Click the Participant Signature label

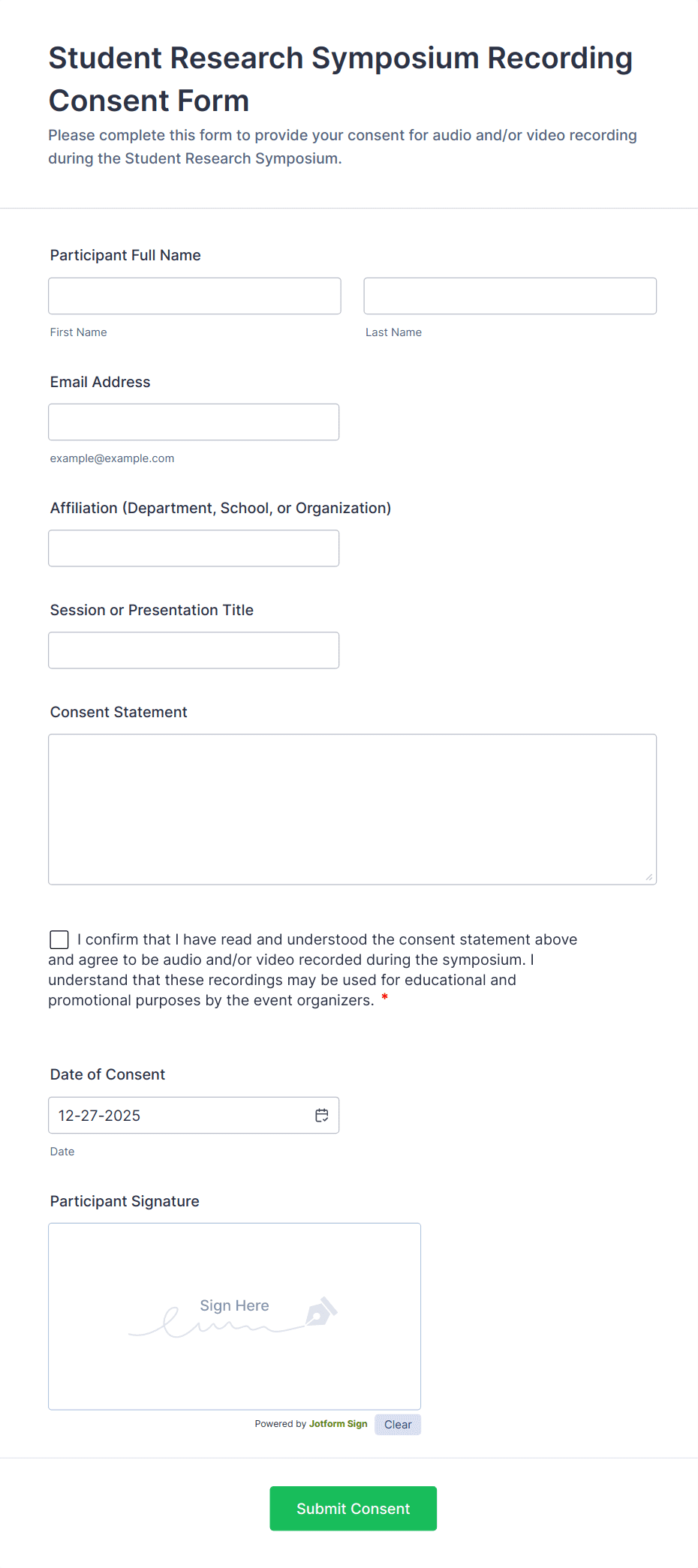pos(124,1201)
